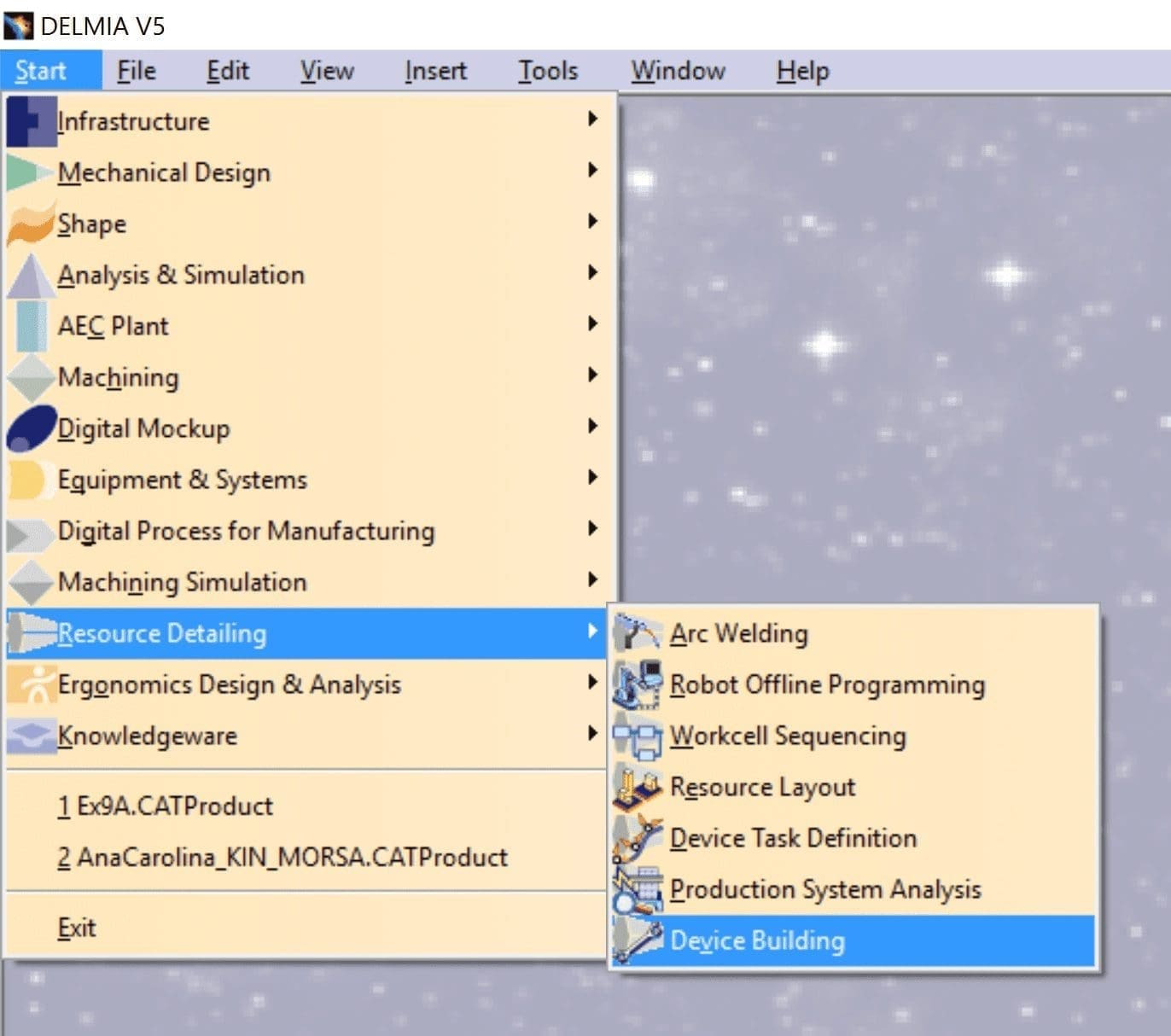The width and height of the screenshot is (1171, 1036).
Task: Click the Resource Detailing icon
Action: click(31, 633)
